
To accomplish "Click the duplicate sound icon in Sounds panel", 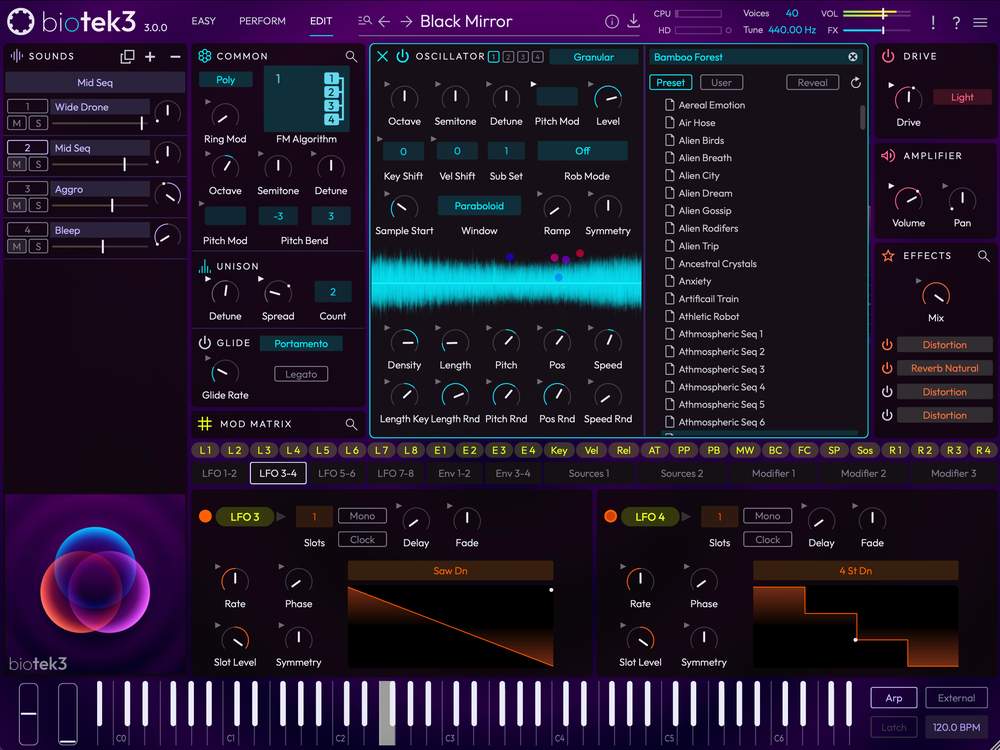I will coord(127,57).
